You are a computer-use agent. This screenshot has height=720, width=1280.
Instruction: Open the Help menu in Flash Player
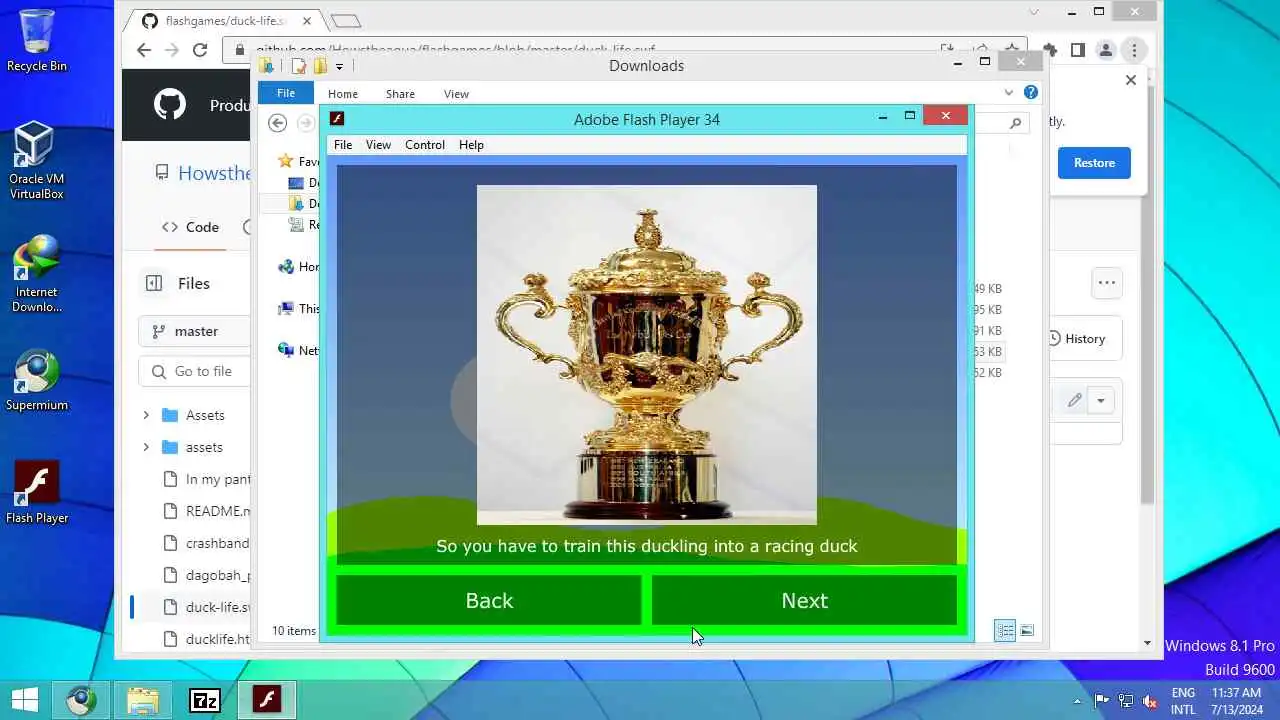pyautogui.click(x=471, y=145)
